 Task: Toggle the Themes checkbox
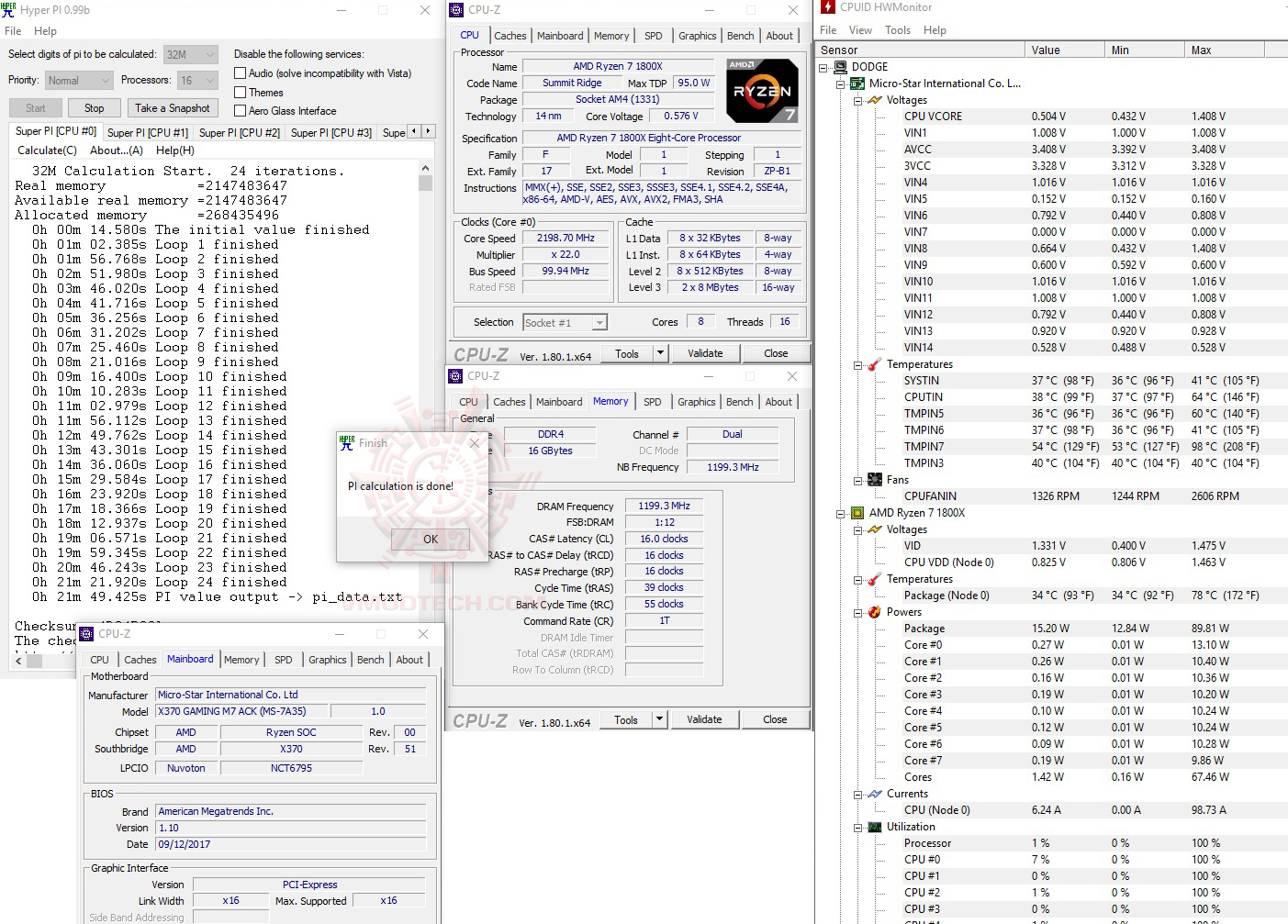pos(241,93)
